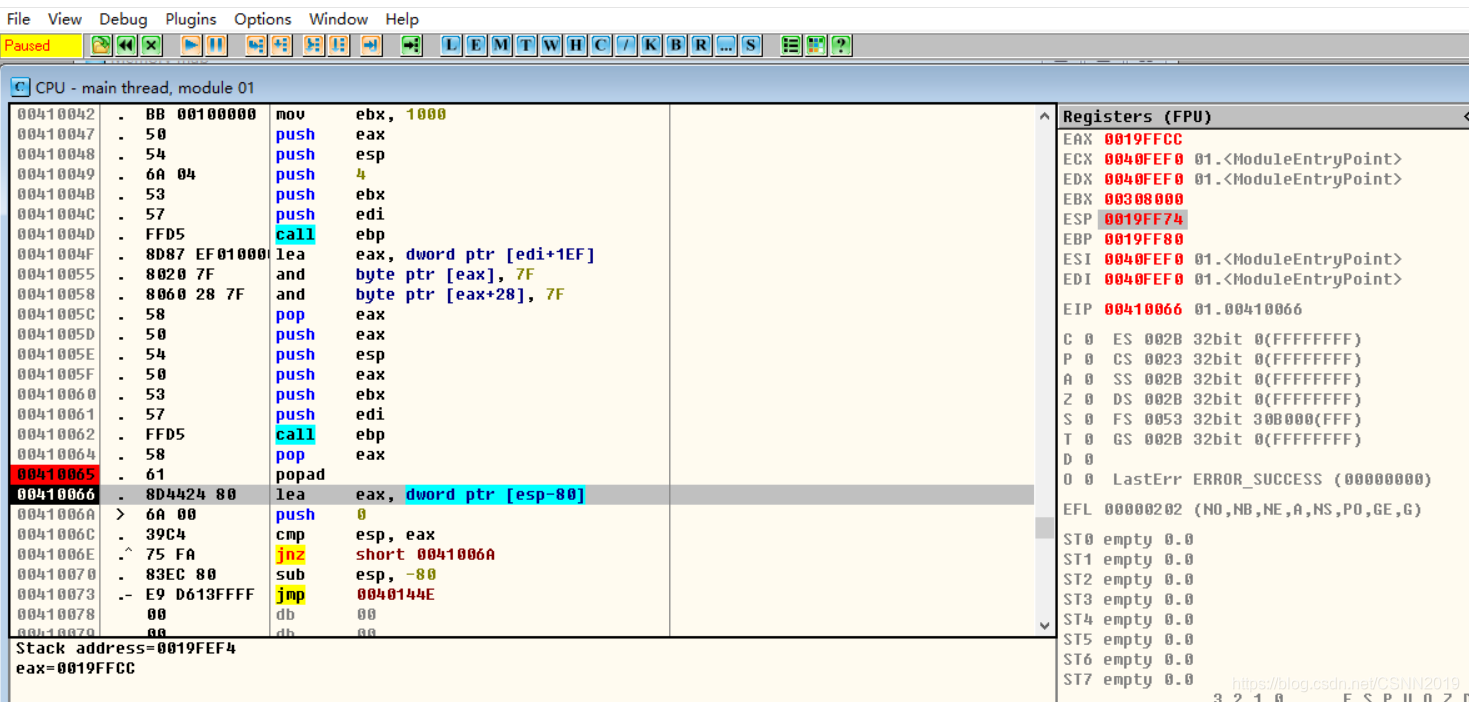Open appearance colors grid icon
The width and height of the screenshot is (1469, 702).
coord(816,45)
